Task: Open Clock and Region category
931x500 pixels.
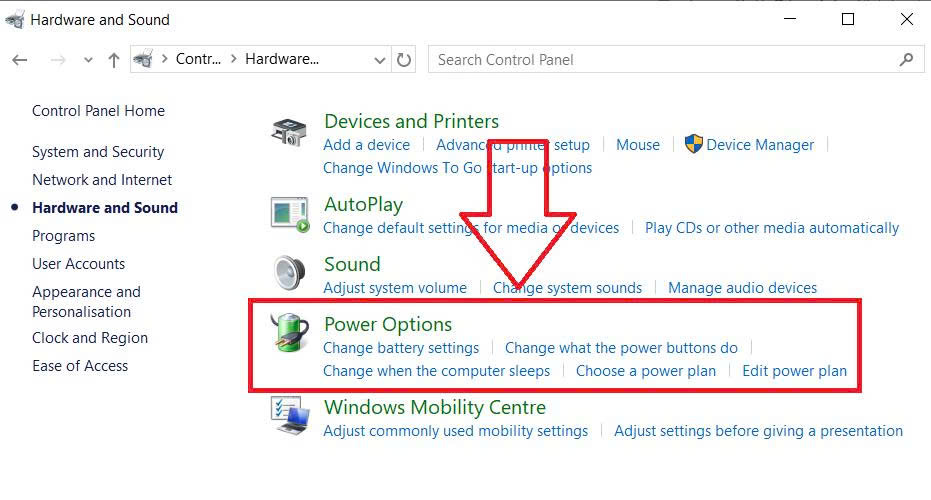Action: (x=90, y=338)
